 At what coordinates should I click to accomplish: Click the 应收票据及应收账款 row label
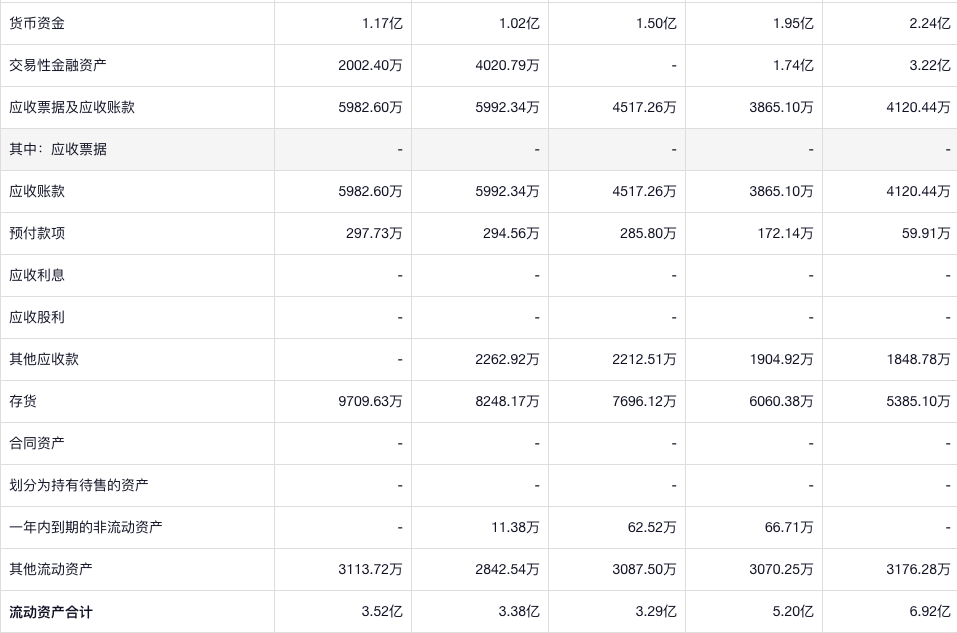click(x=72, y=107)
